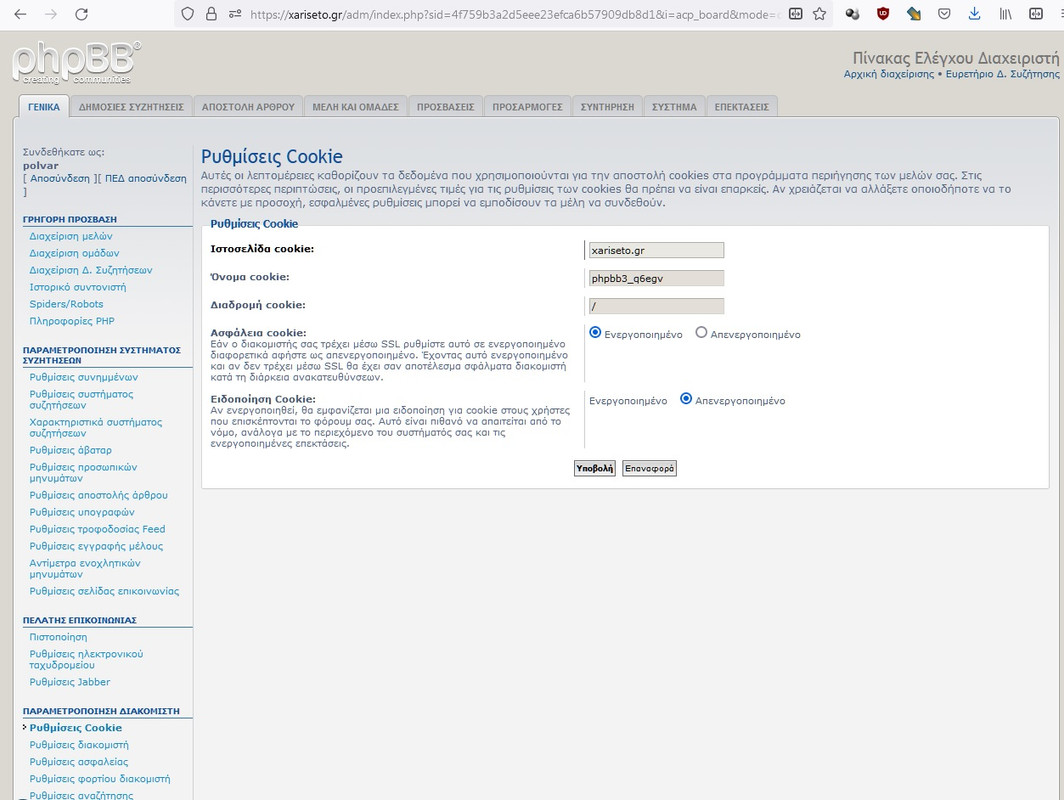Open the Πιστοποίηση sidebar link

[58, 637]
